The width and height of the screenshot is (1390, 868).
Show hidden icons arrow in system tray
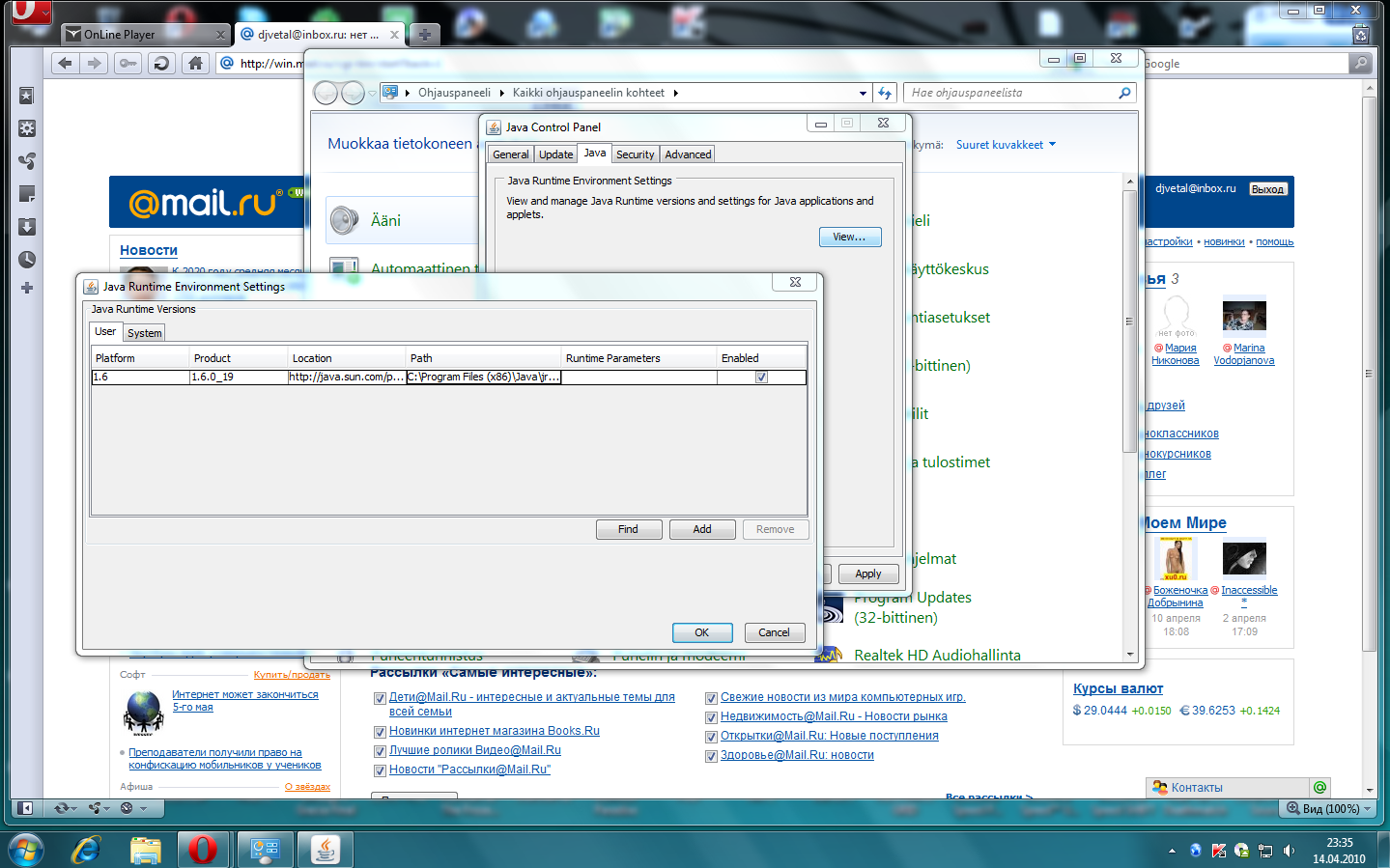(1172, 851)
